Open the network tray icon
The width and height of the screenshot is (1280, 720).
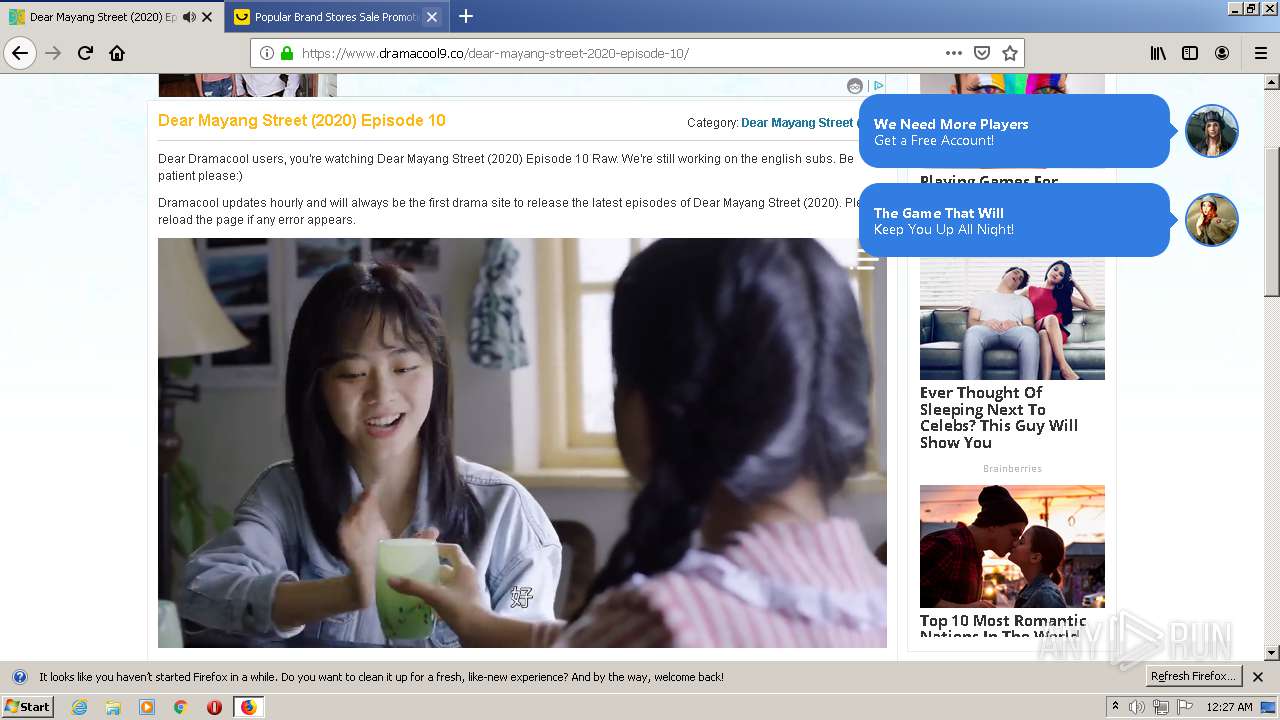pos(1160,707)
